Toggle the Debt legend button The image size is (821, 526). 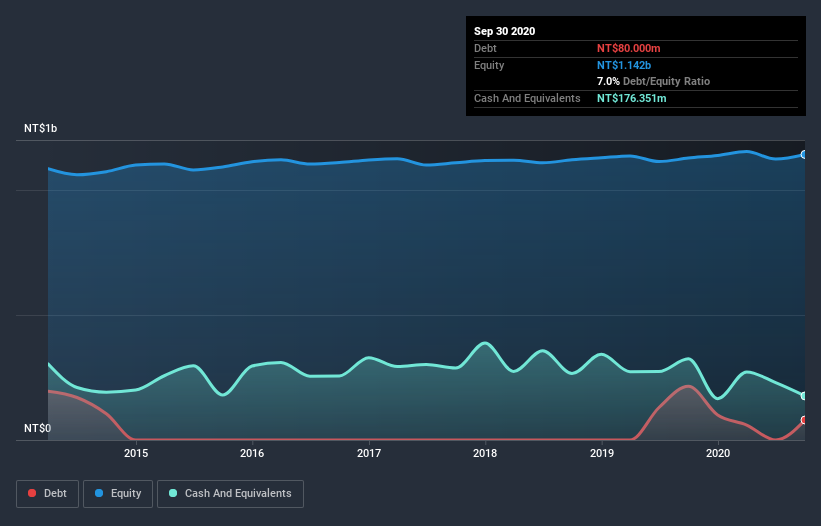click(48, 494)
